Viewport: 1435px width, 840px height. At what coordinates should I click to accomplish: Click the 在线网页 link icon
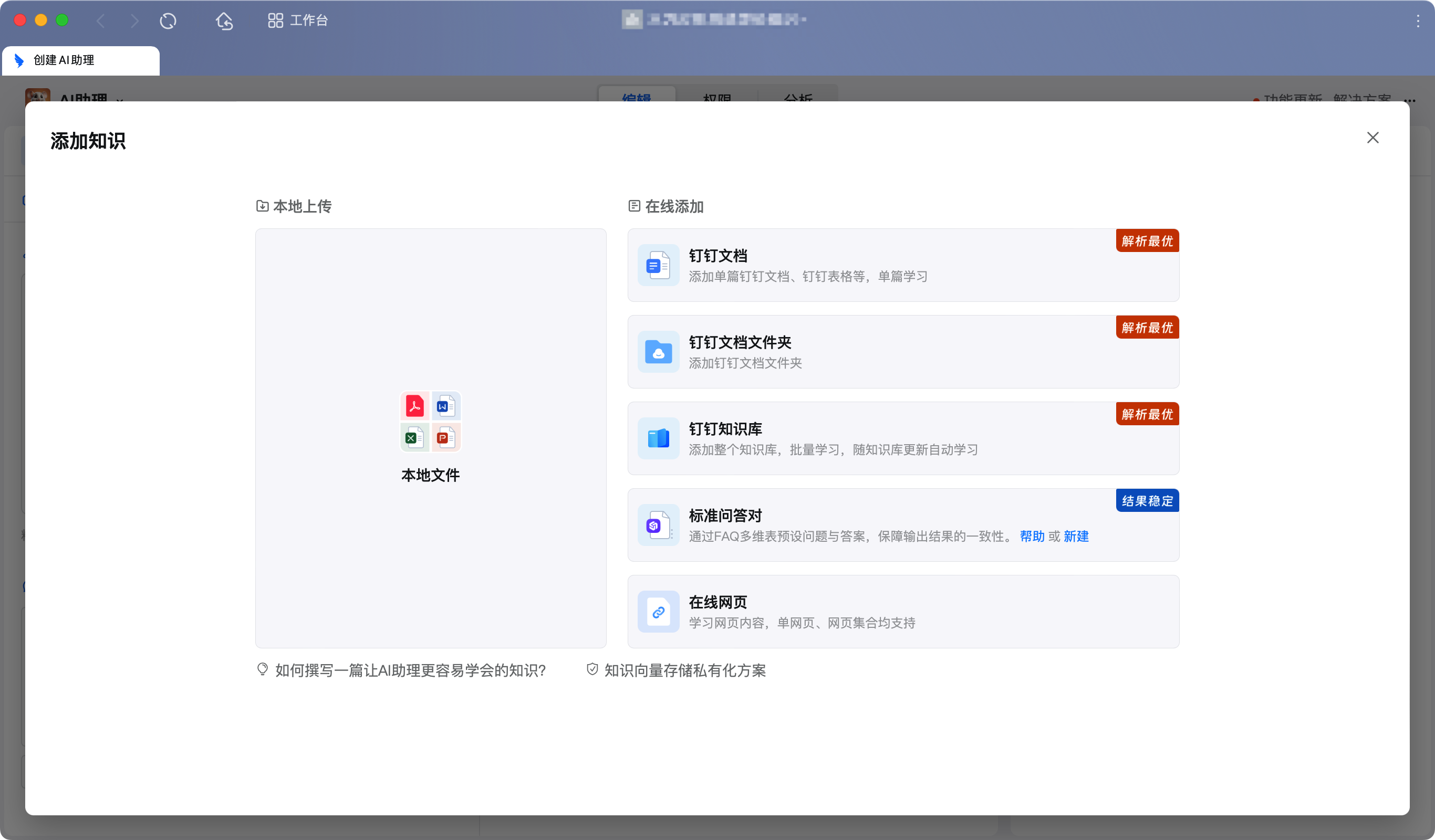[x=658, y=611]
